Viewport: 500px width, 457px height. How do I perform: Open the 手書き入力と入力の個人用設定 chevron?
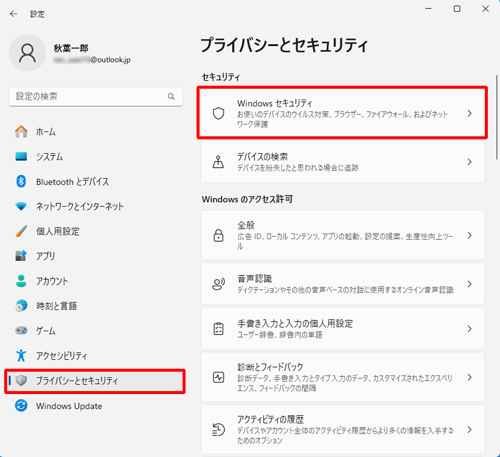tap(469, 329)
